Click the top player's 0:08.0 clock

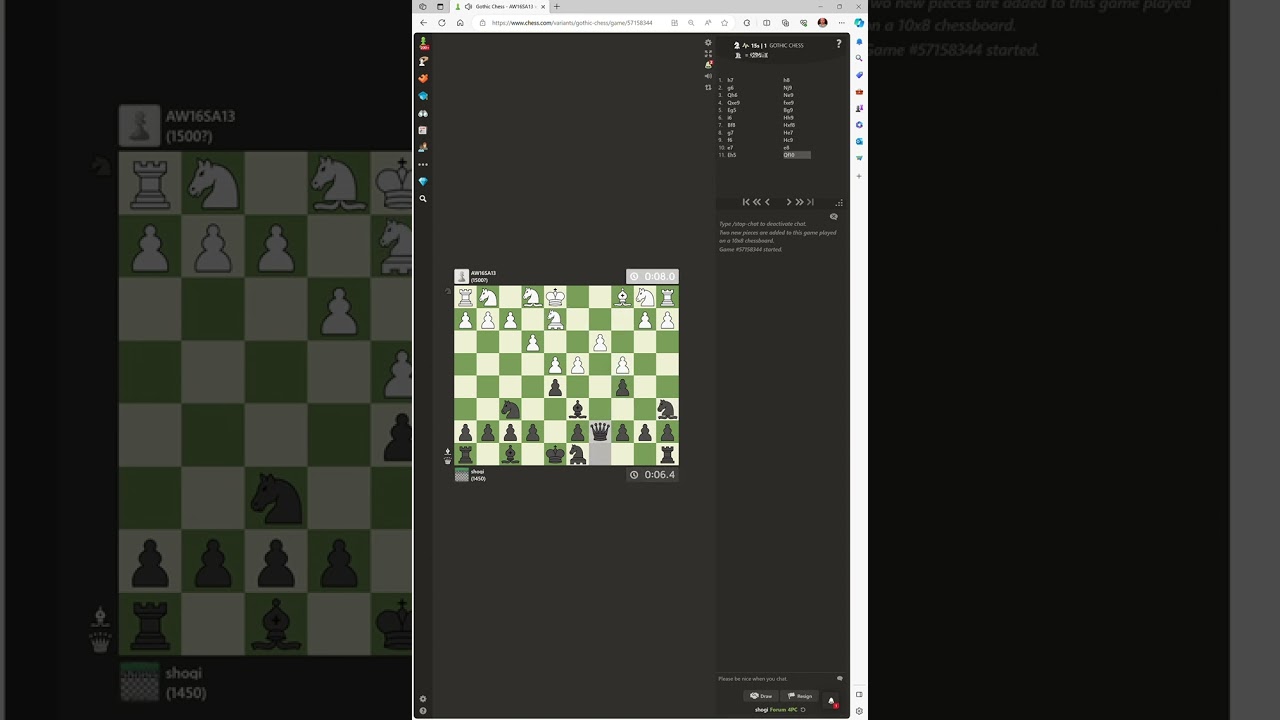pyautogui.click(x=652, y=276)
